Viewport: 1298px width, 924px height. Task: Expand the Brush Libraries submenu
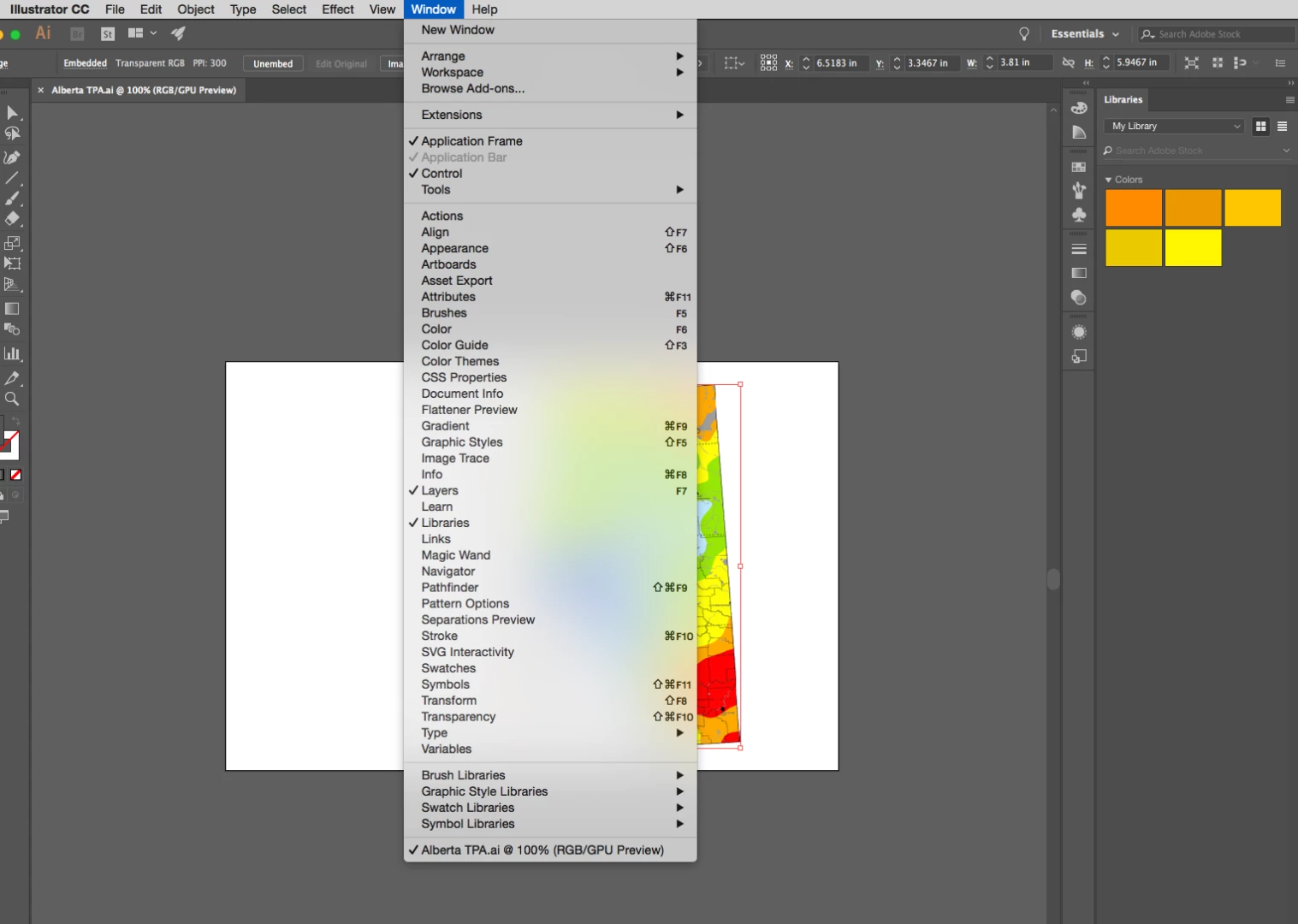(550, 776)
